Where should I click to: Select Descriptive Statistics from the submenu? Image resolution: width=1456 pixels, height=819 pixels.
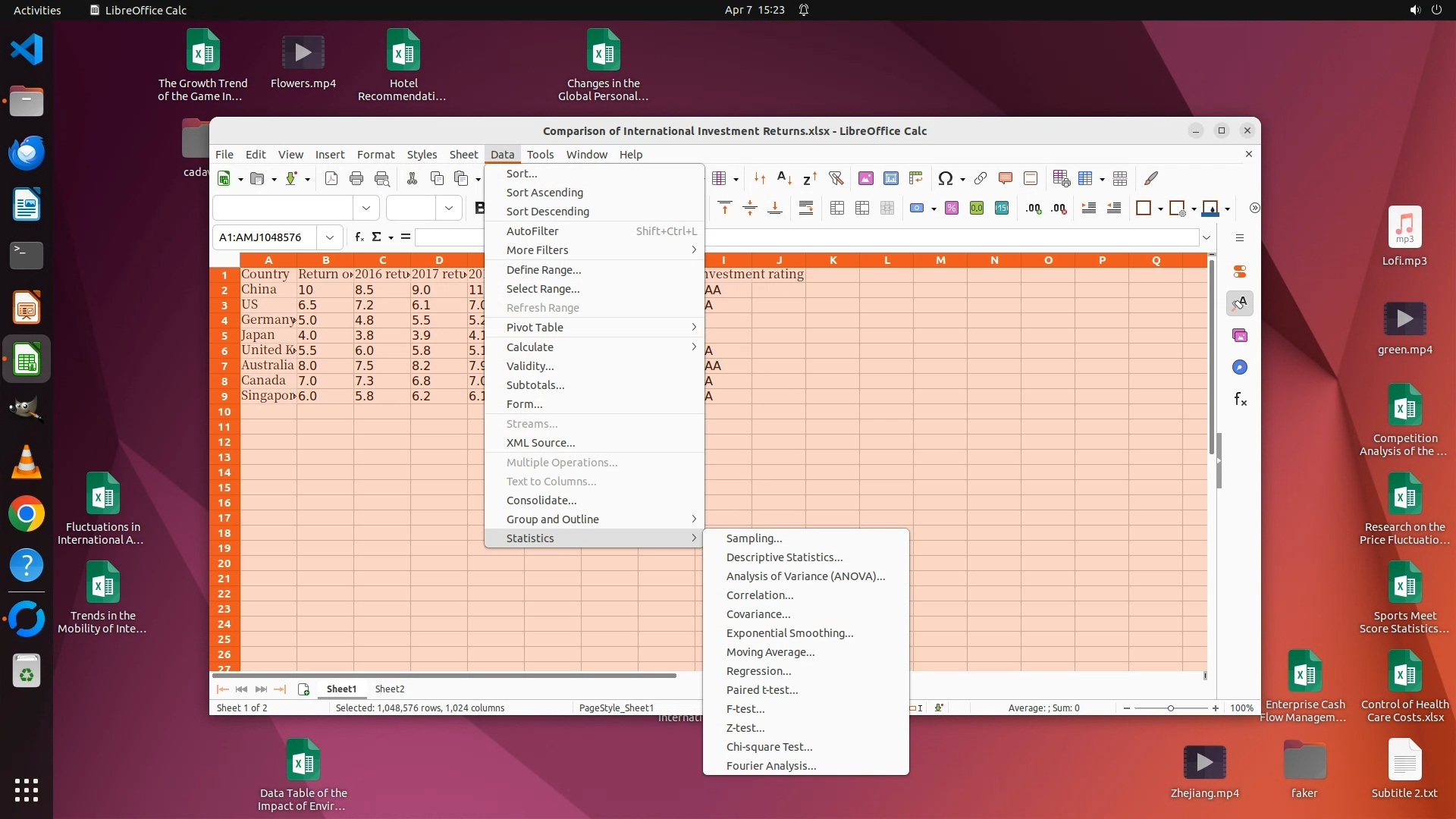pyautogui.click(x=784, y=557)
